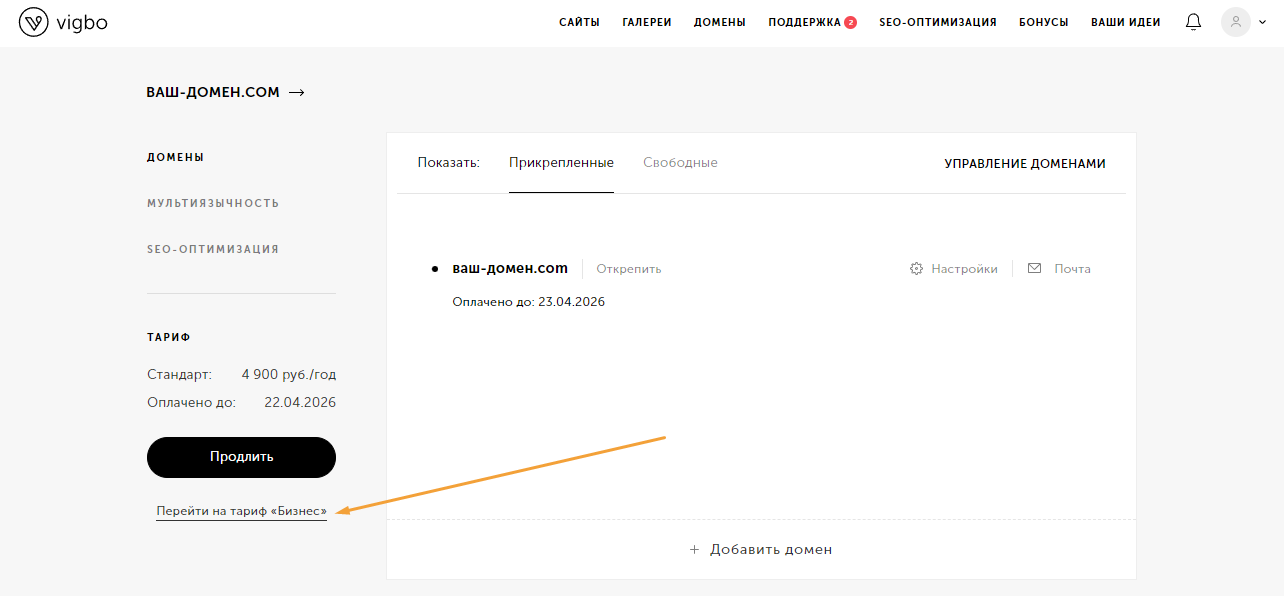
Task: Expand the account dropdown chevron
Action: 1262,23
